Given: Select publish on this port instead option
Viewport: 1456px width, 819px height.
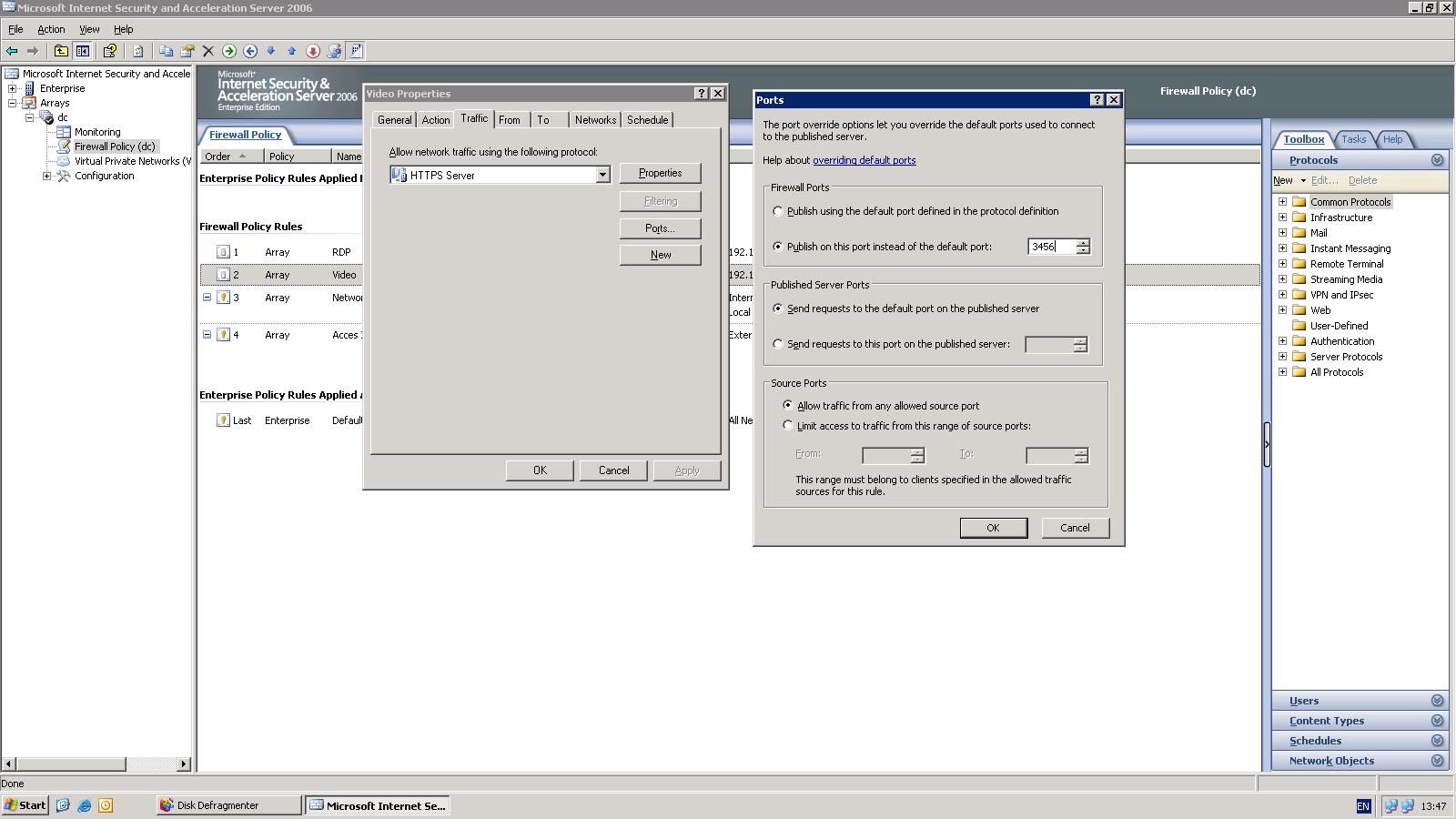Looking at the screenshot, I should 778,247.
